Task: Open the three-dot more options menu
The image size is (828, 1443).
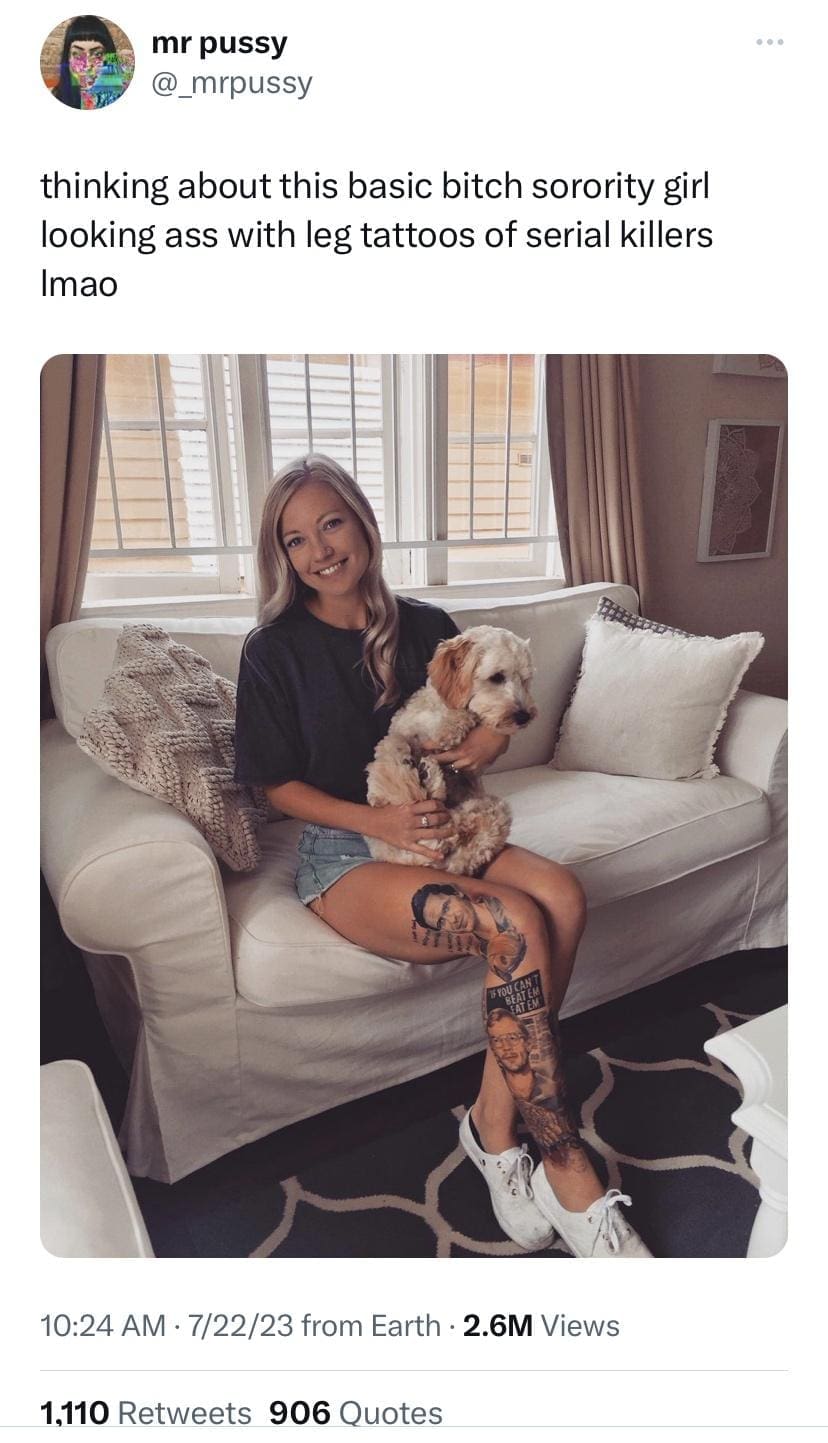Action: point(770,42)
